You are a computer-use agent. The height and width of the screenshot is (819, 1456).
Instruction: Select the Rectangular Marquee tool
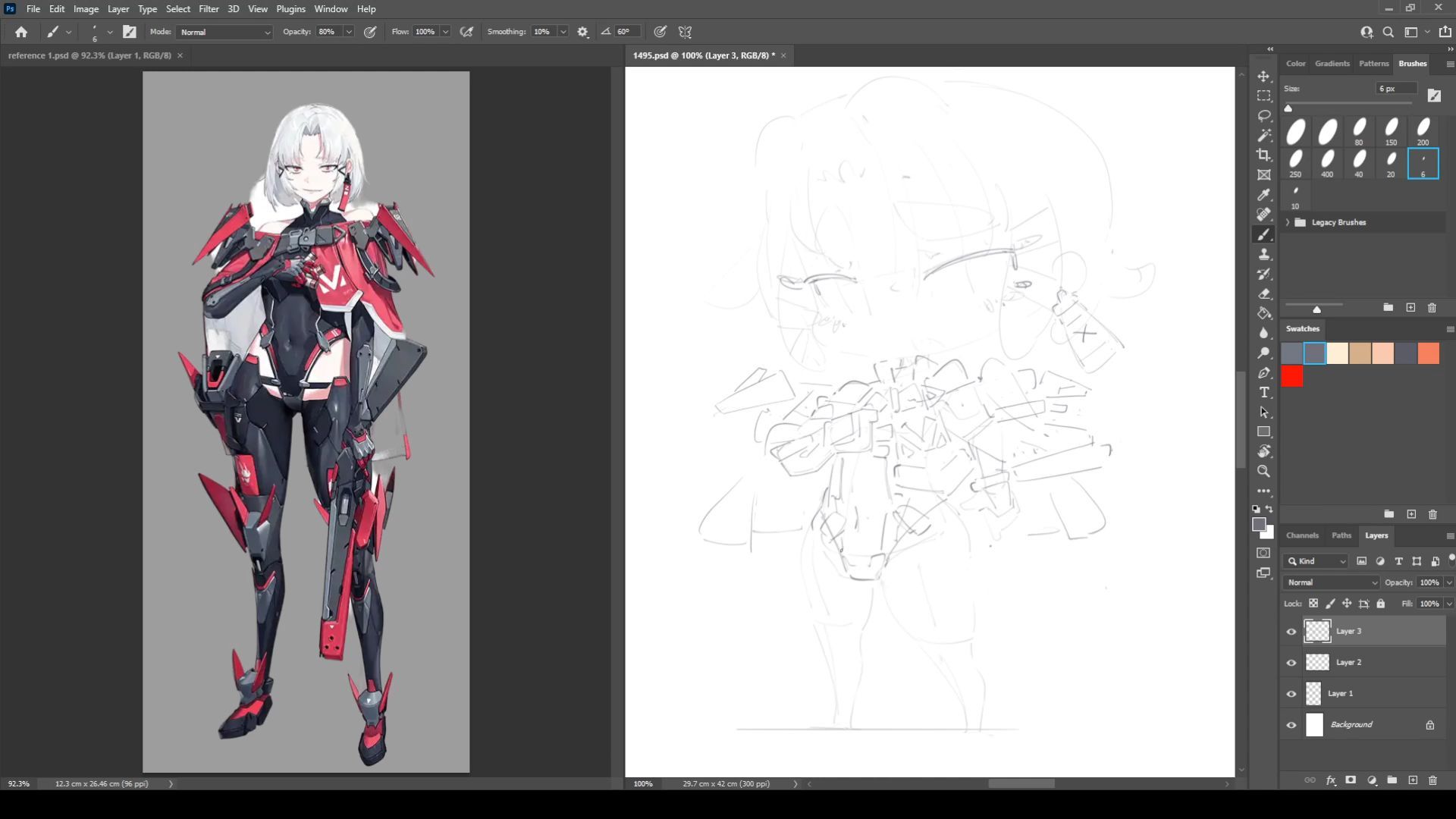point(1263,96)
